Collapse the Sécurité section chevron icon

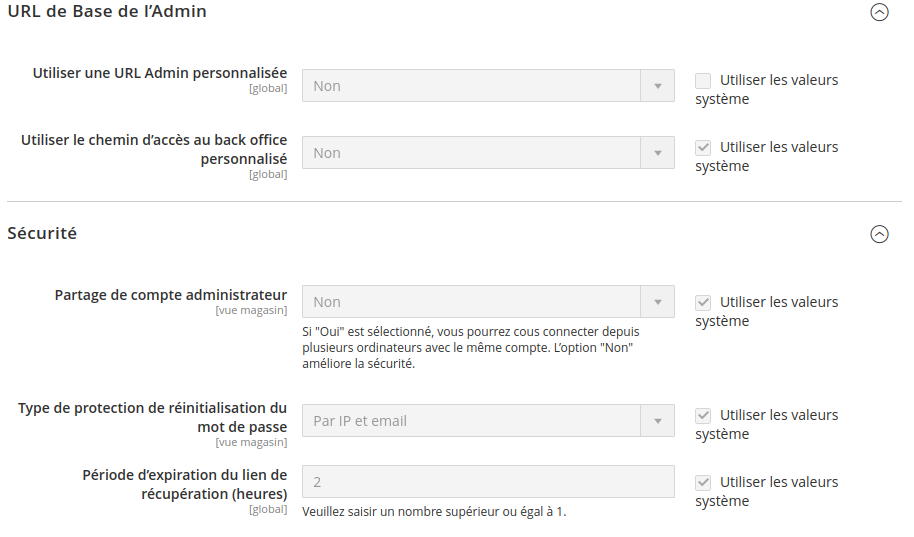(879, 234)
